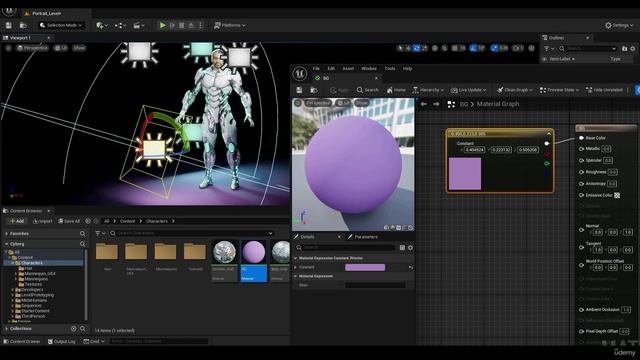Open the Perspective menu in the main viewport
This screenshot has height=360, width=640.
point(32,48)
